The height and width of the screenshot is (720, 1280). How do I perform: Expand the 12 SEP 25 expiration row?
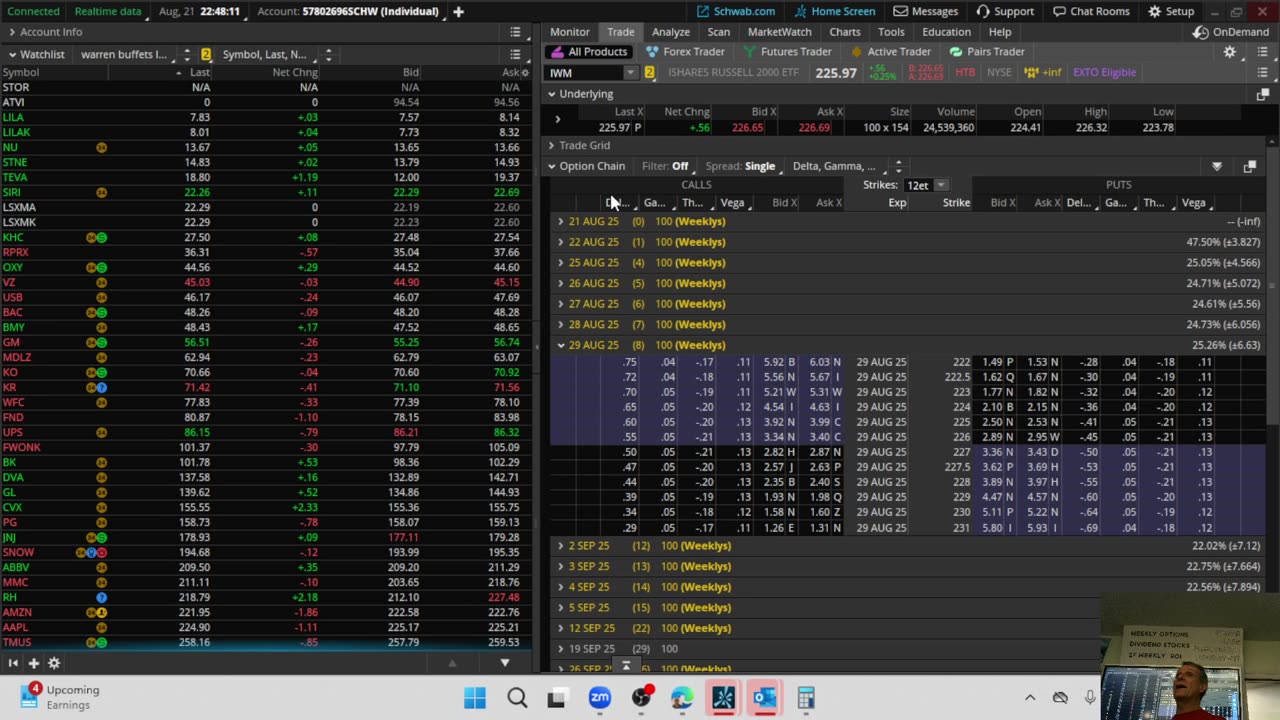coord(561,628)
